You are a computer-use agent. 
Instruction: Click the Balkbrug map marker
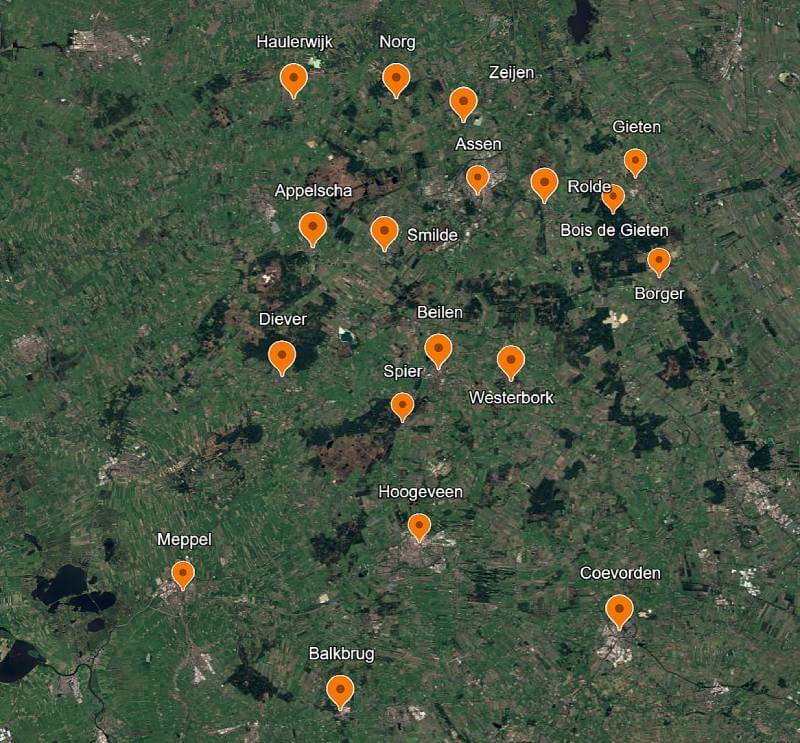[340, 692]
